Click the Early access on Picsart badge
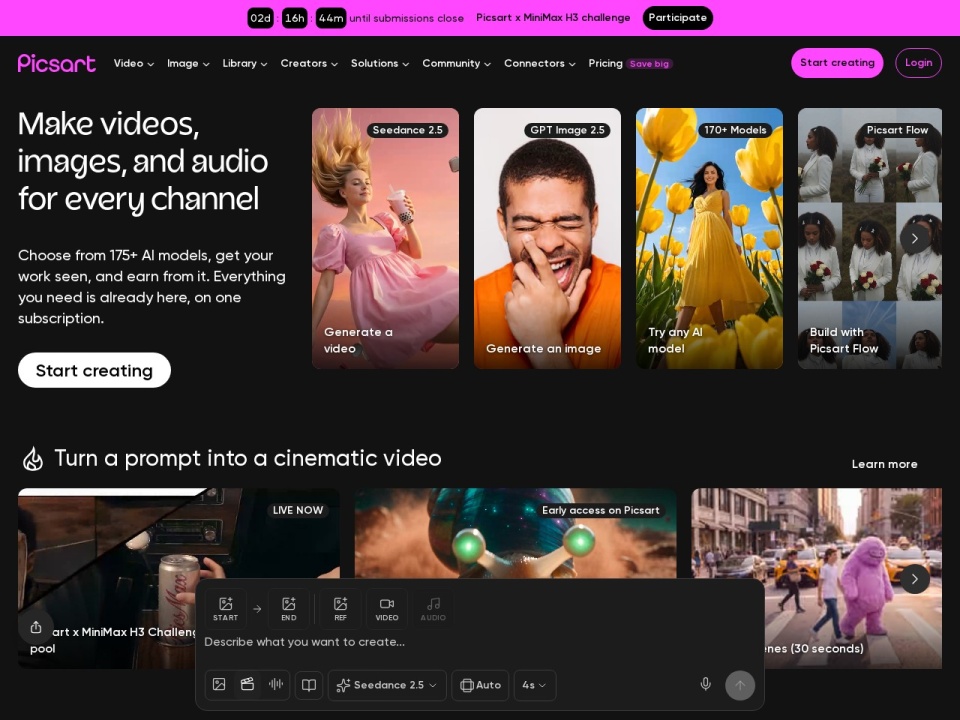This screenshot has height=720, width=960. (601, 510)
